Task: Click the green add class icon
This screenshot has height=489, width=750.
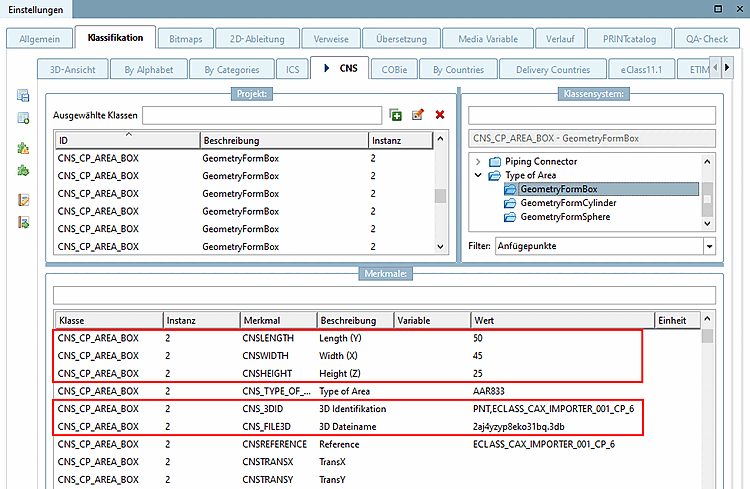Action: (396, 116)
